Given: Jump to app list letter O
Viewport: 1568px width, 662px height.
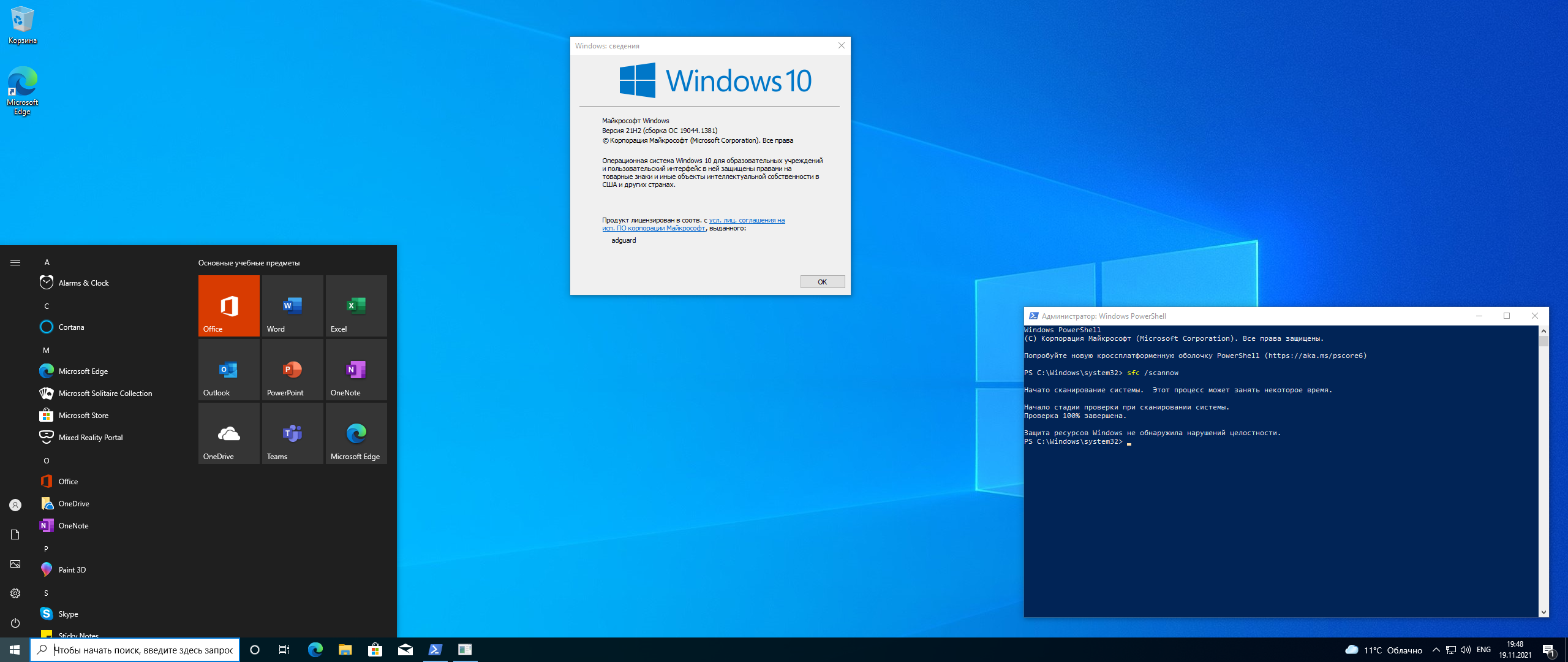Looking at the screenshot, I should point(47,460).
